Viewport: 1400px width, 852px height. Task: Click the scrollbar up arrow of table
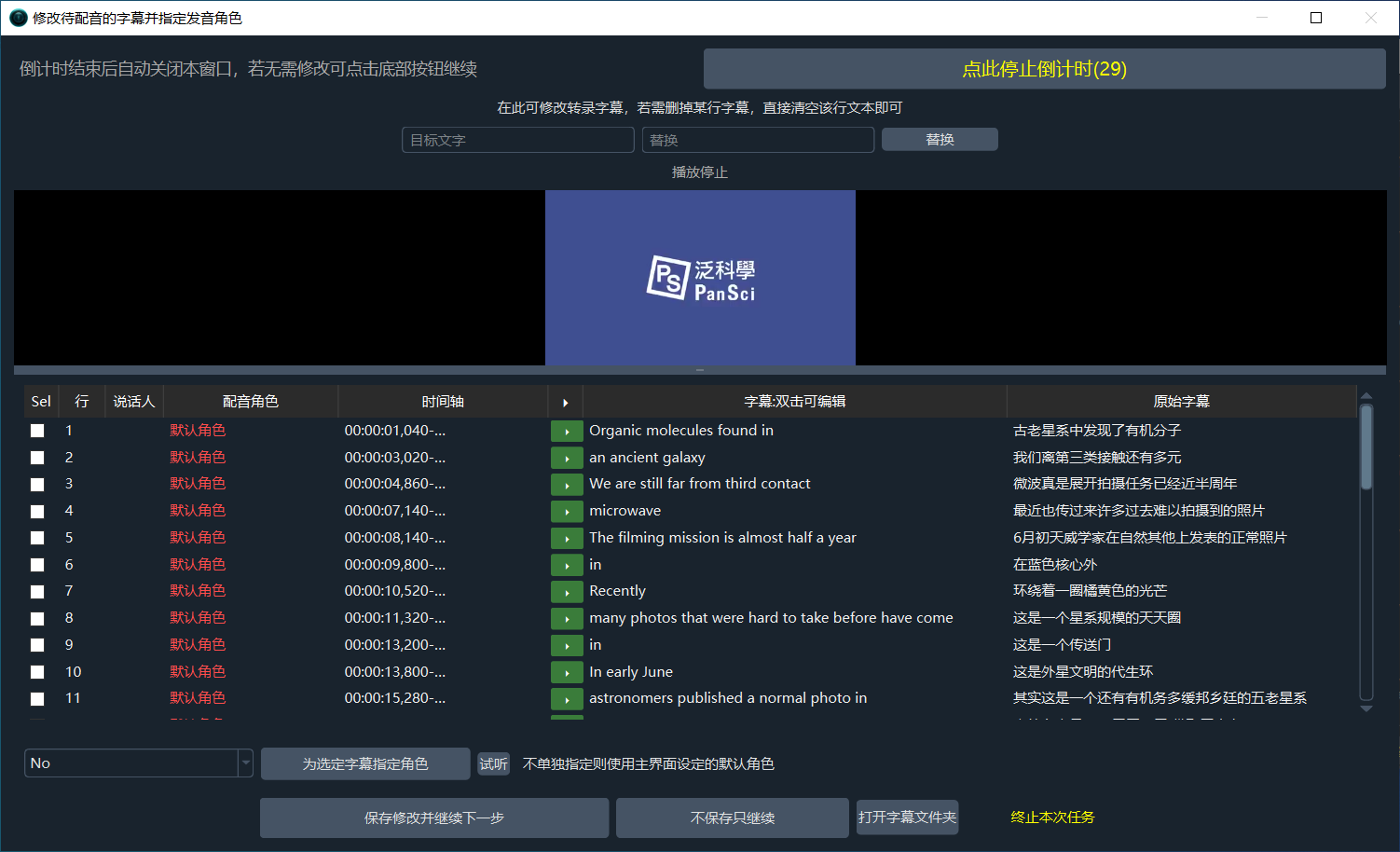pos(1366,395)
